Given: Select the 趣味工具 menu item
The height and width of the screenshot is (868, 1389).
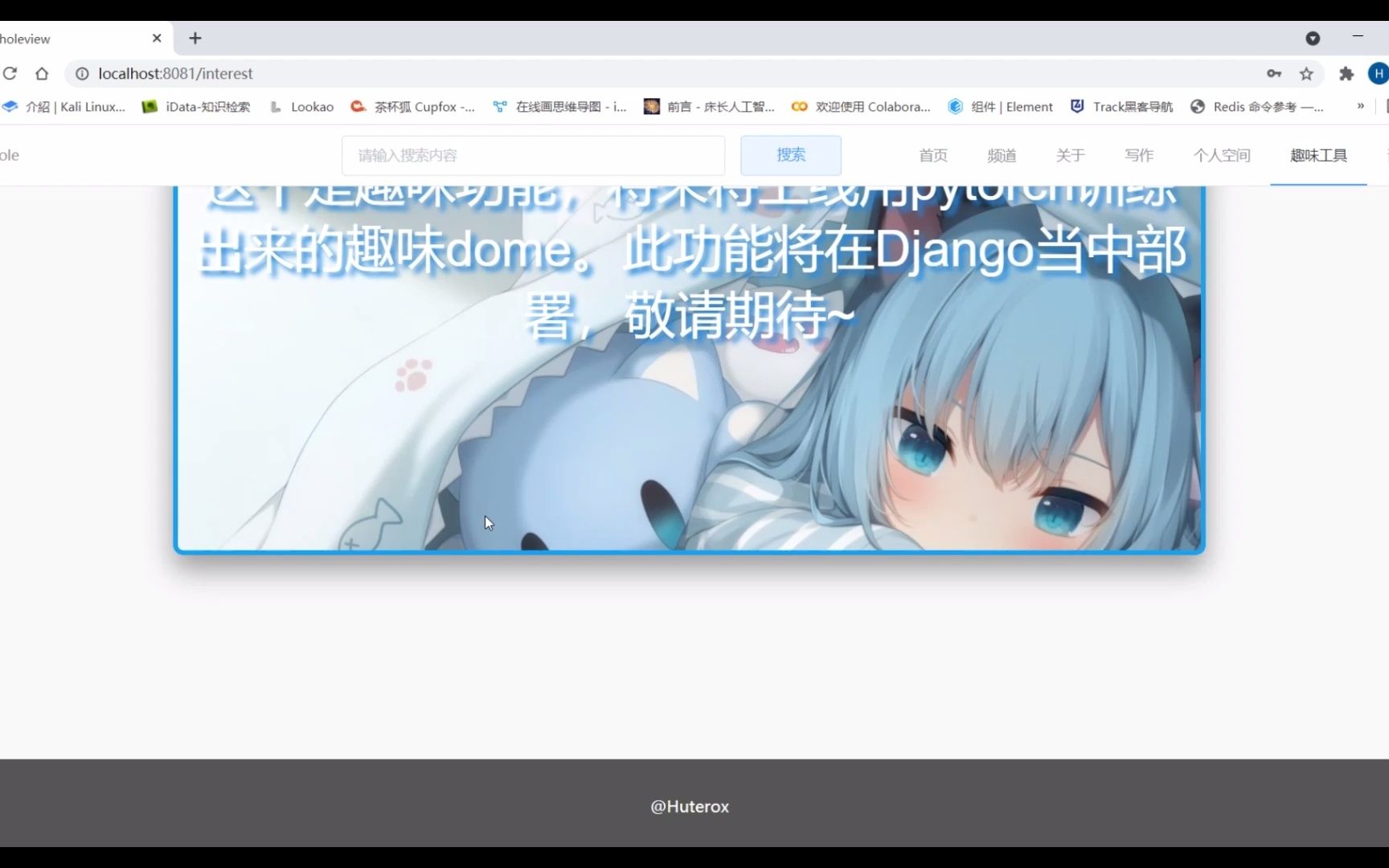Looking at the screenshot, I should click(x=1318, y=155).
